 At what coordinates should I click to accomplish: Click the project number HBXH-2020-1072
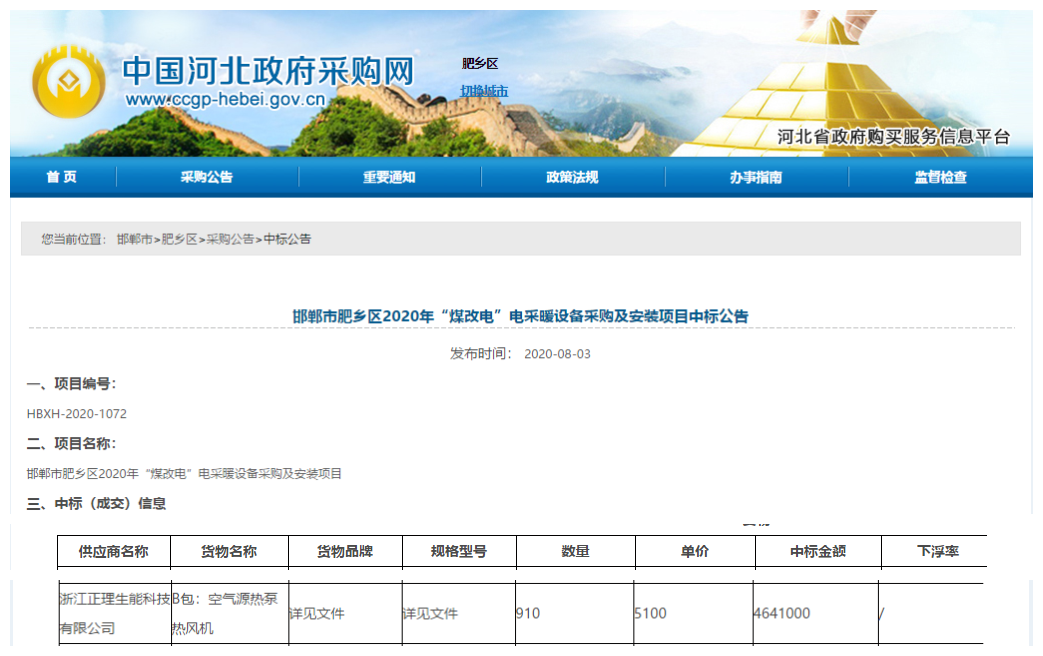pyautogui.click(x=77, y=413)
